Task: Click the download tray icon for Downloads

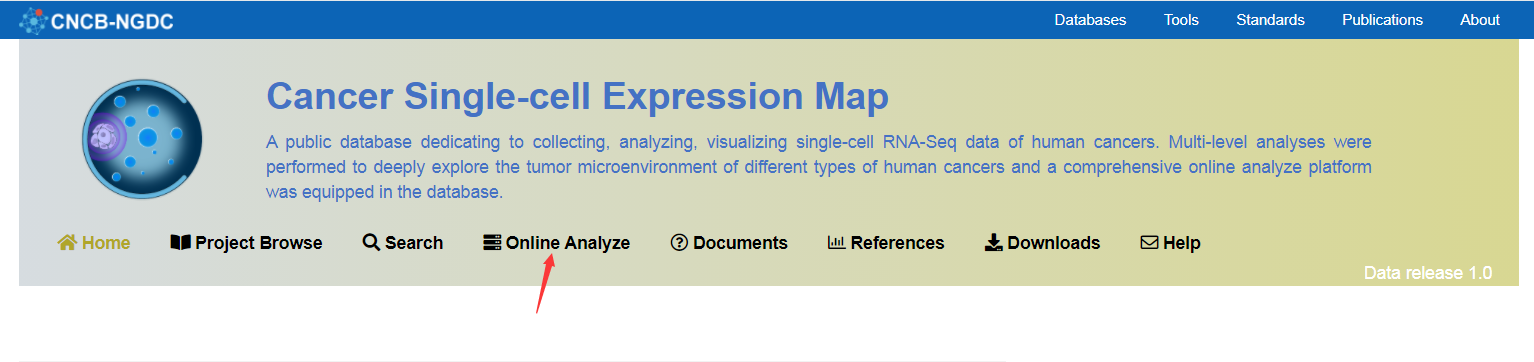Action: tap(994, 243)
